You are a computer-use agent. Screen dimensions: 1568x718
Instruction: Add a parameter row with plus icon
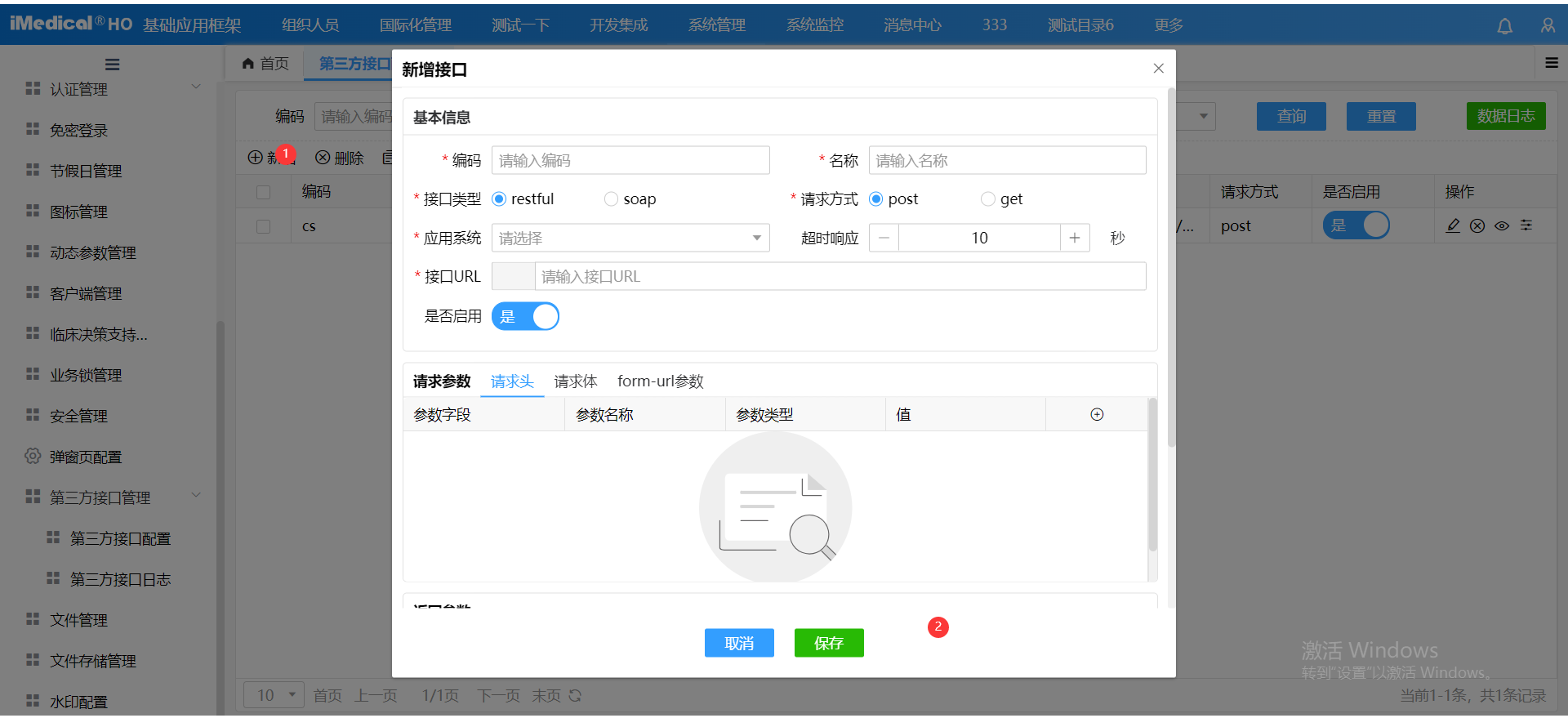pyautogui.click(x=1097, y=415)
